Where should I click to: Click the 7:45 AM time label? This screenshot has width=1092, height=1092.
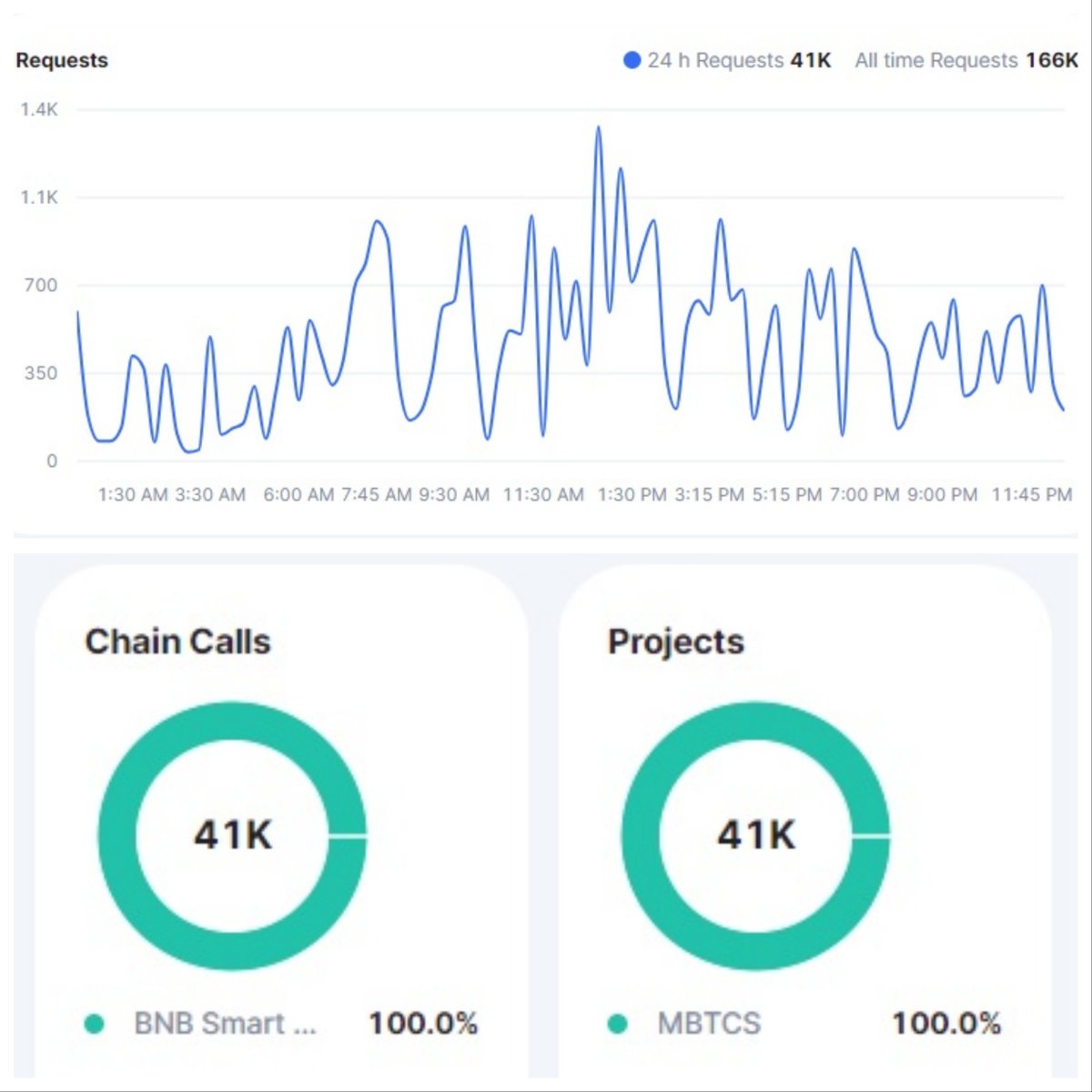point(377,494)
